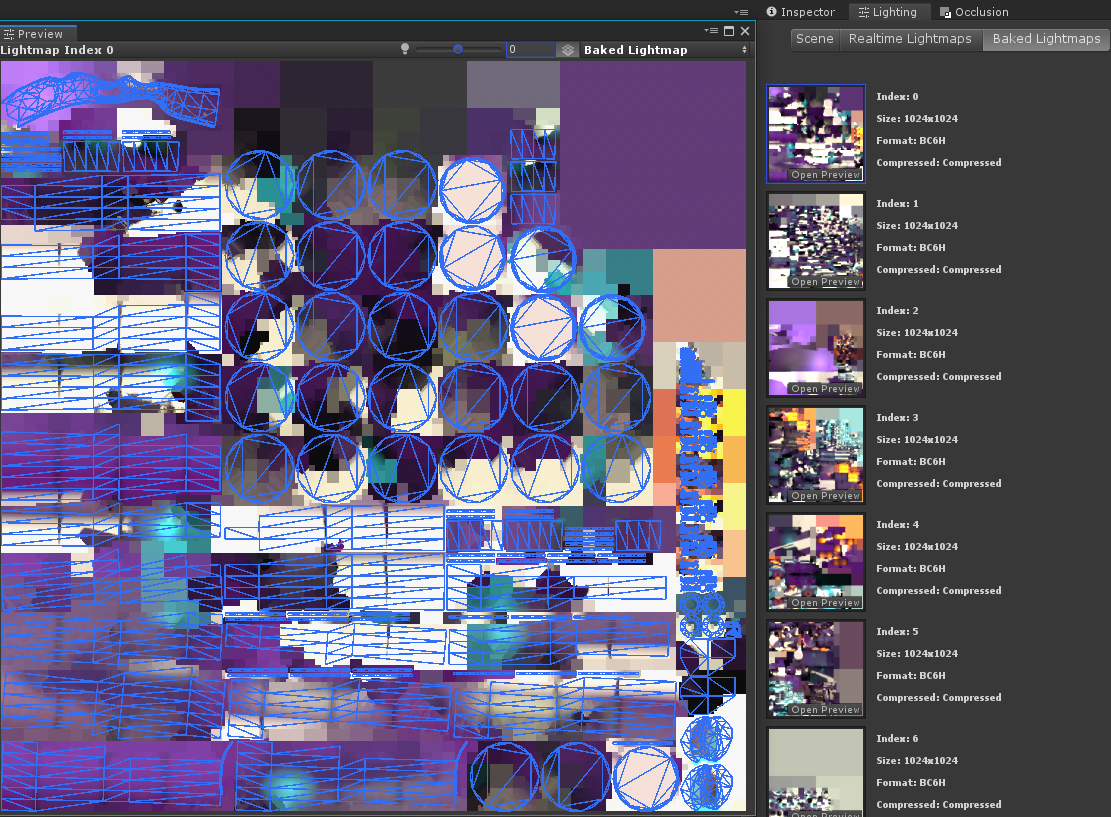Adjust the exposure slider in Preview header
Viewport: 1111px width, 817px height.
[458, 49]
